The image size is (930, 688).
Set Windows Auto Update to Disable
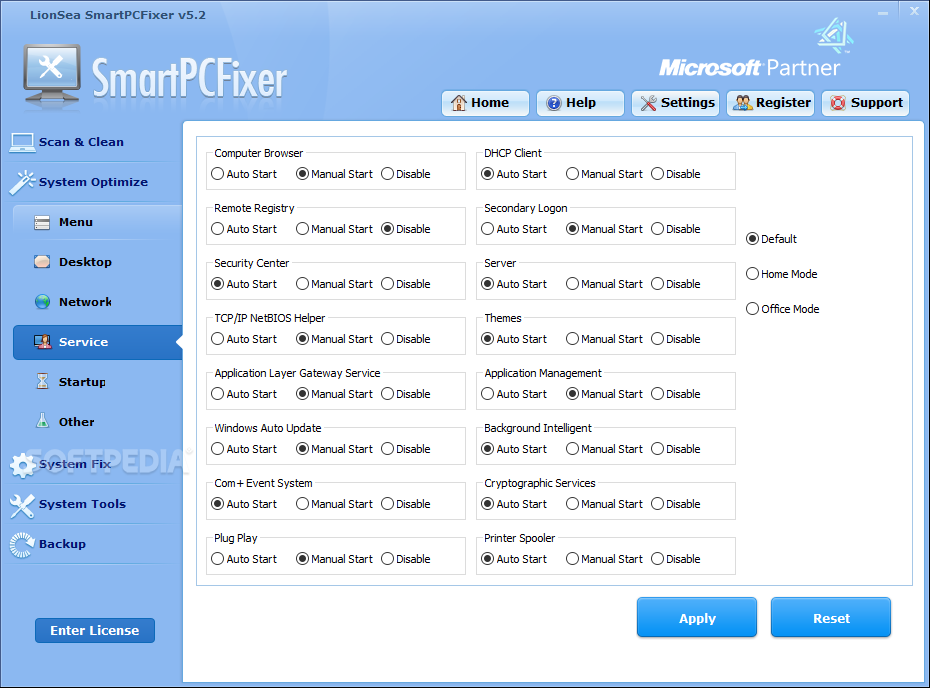click(x=387, y=449)
